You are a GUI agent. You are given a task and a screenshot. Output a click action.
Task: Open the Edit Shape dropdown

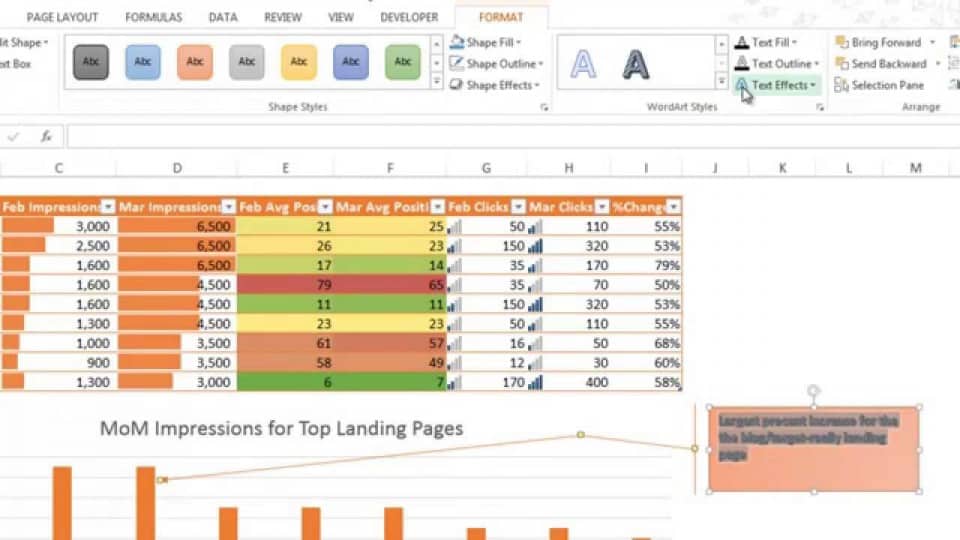(24, 42)
